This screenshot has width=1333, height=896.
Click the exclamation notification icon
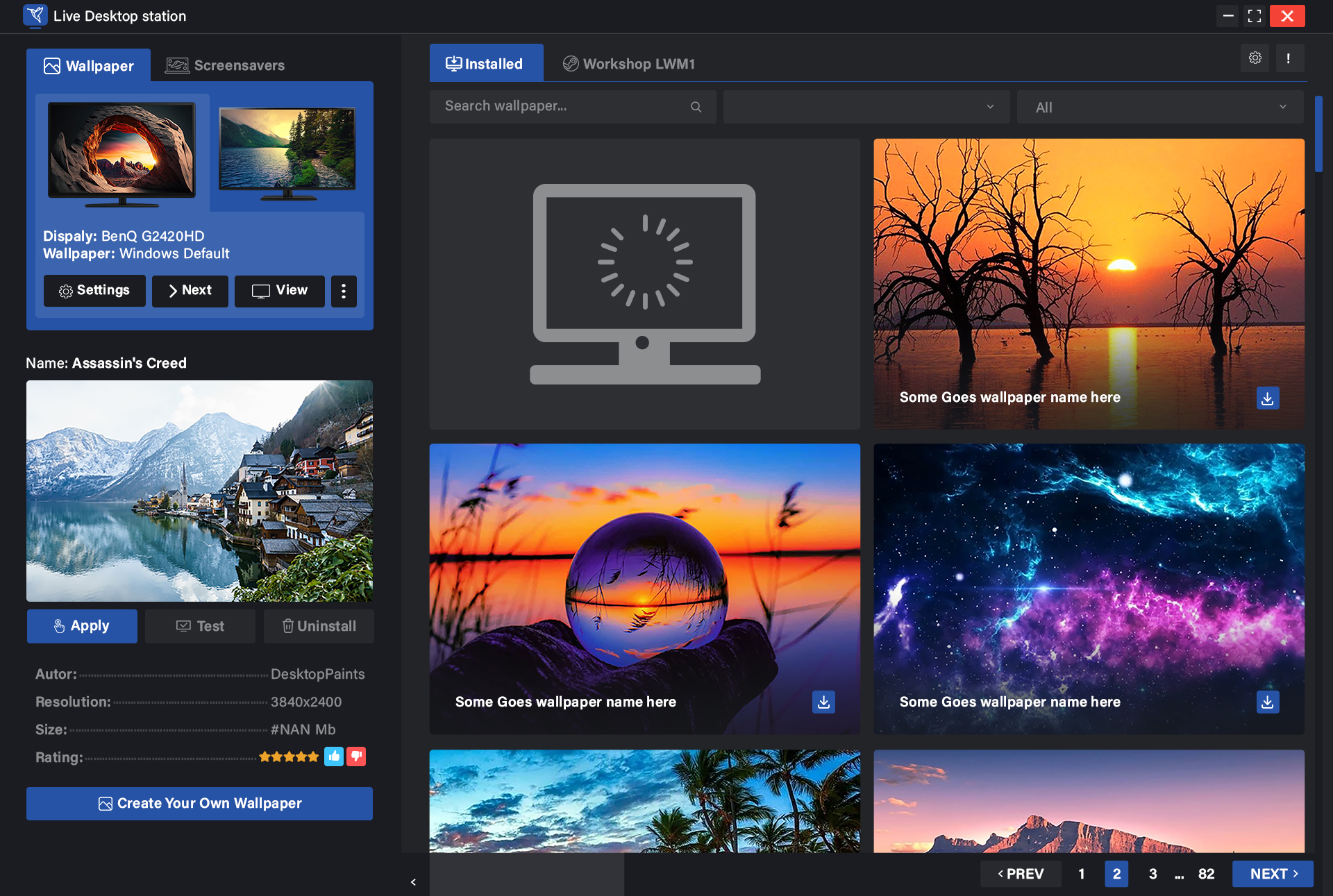[x=1290, y=58]
